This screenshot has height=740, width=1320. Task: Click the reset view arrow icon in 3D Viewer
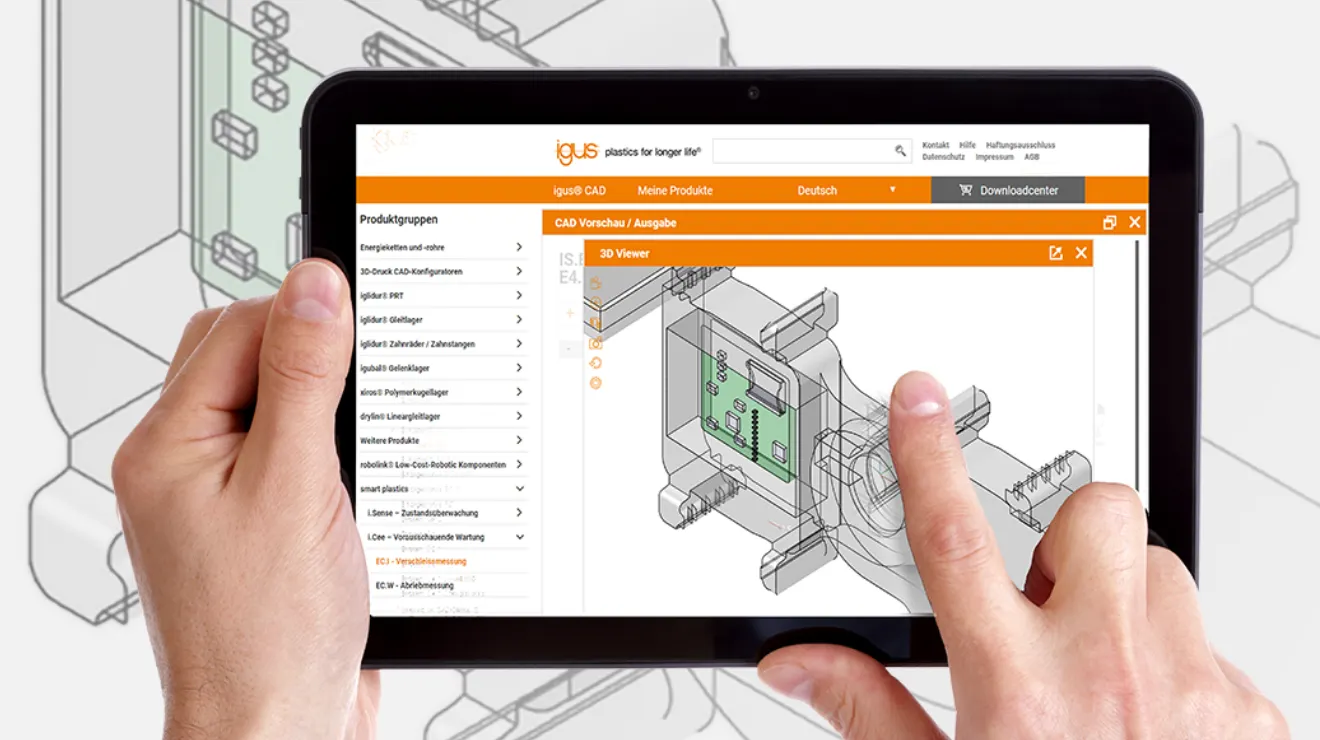coord(596,364)
